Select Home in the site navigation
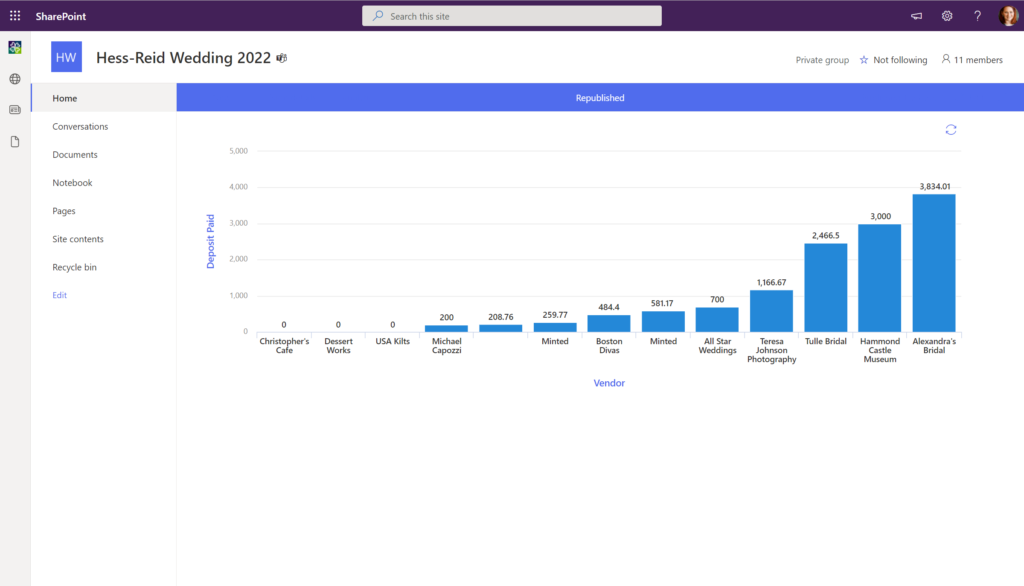The width and height of the screenshot is (1024, 586). (104, 98)
